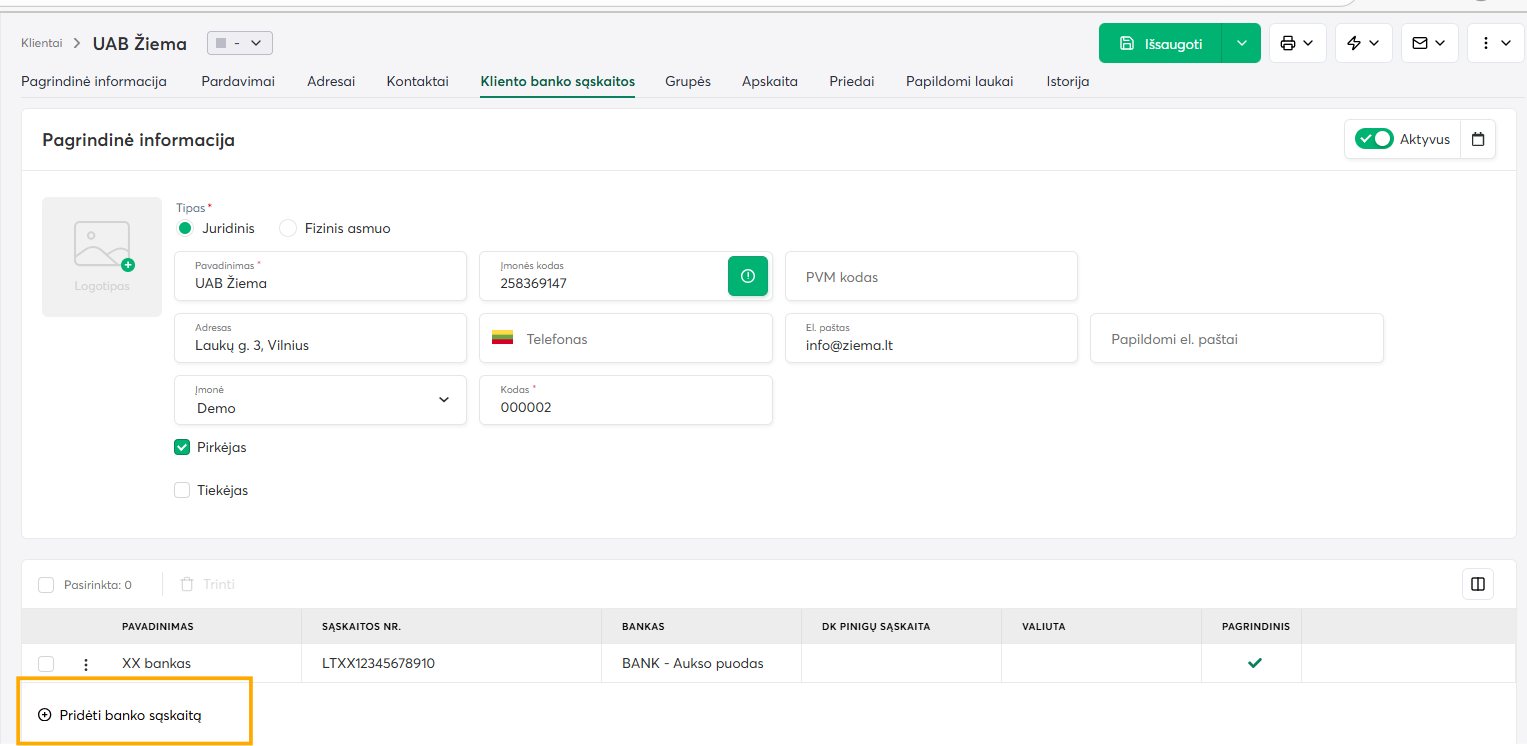Image resolution: width=1527 pixels, height=746 pixels.
Task: Open row actions menu for XX bankas
Action: tap(86, 664)
